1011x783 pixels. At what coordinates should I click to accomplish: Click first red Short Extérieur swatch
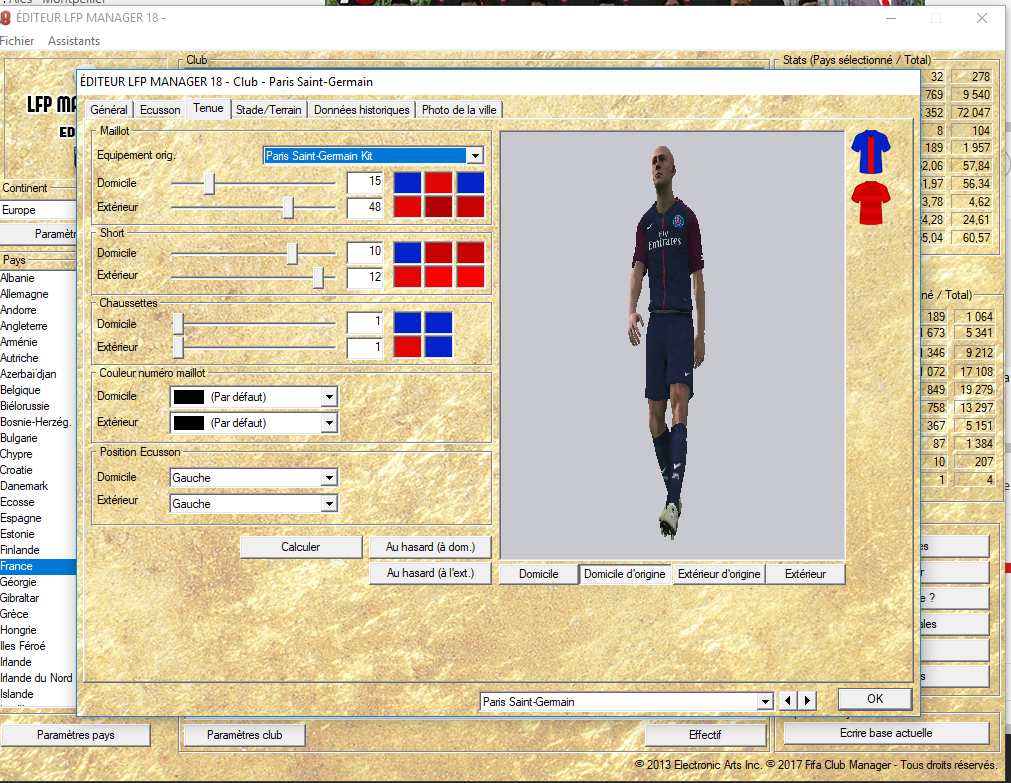click(x=407, y=277)
